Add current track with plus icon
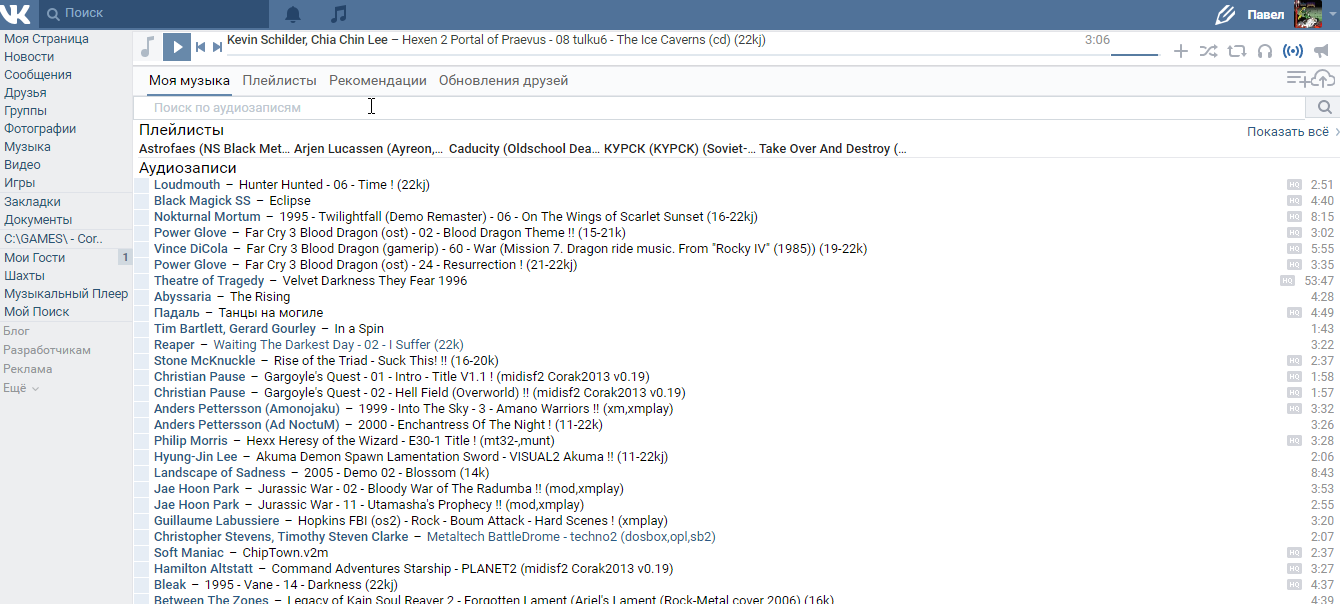The image size is (1340, 604). click(1181, 51)
